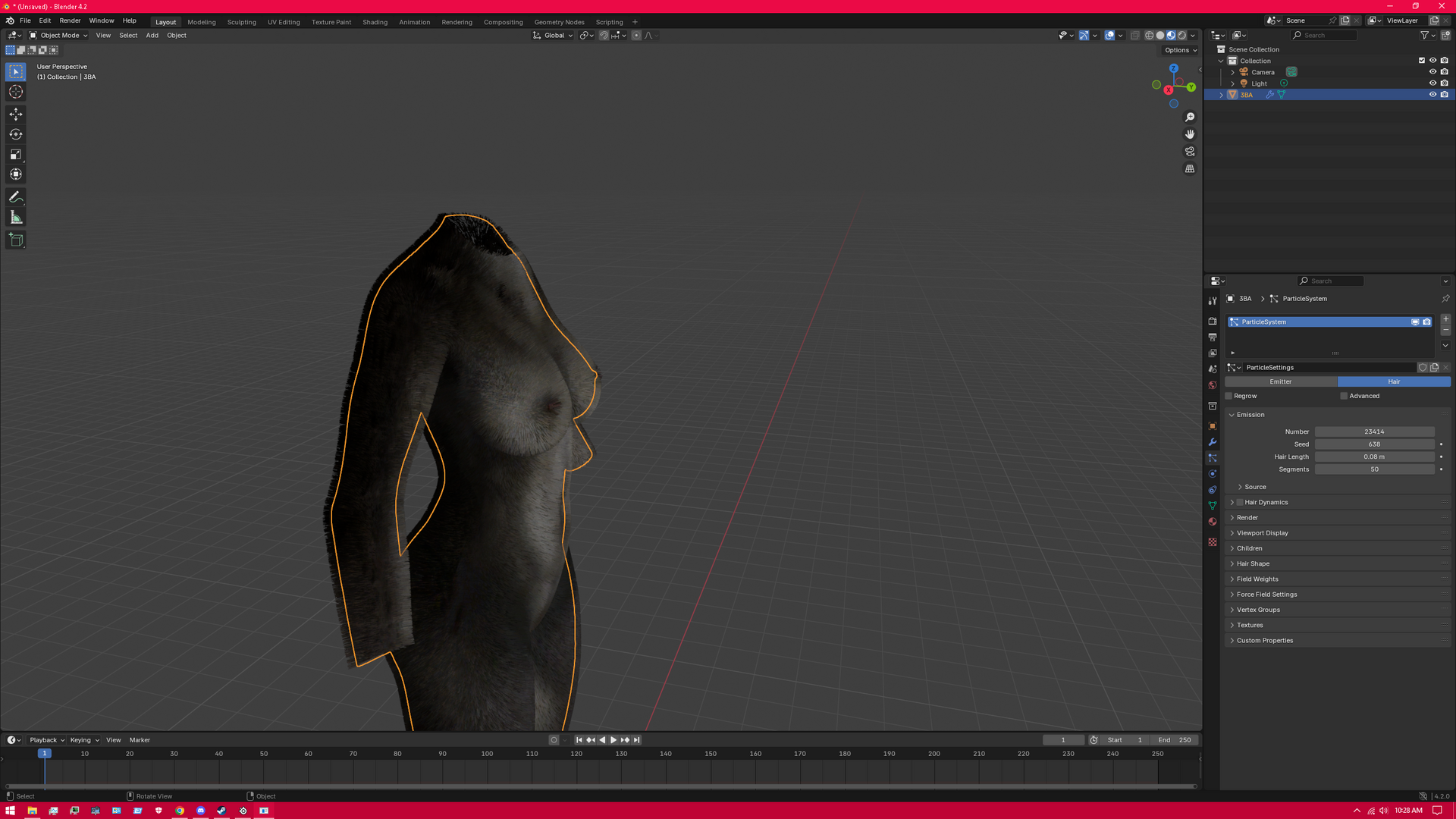Screen dimensions: 1456x819
Task: Open the Render properties tab
Action: pos(1213,322)
